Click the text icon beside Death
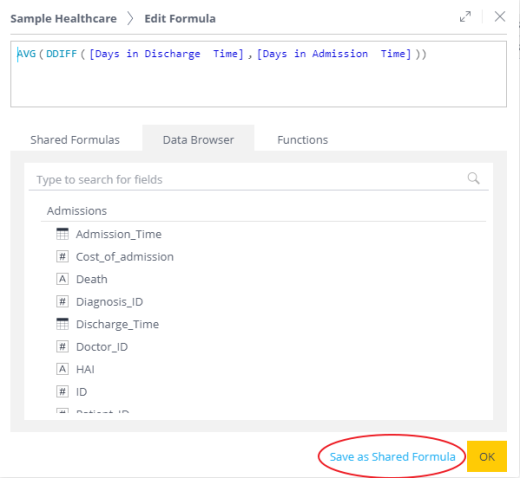The height and width of the screenshot is (478, 520). point(62,279)
